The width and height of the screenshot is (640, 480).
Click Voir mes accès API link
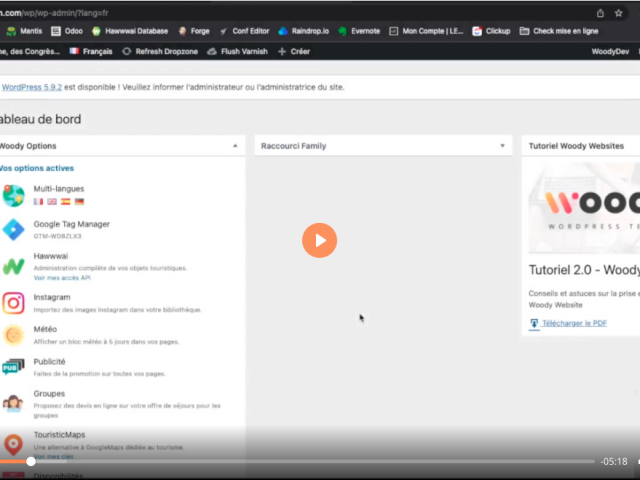62,278
